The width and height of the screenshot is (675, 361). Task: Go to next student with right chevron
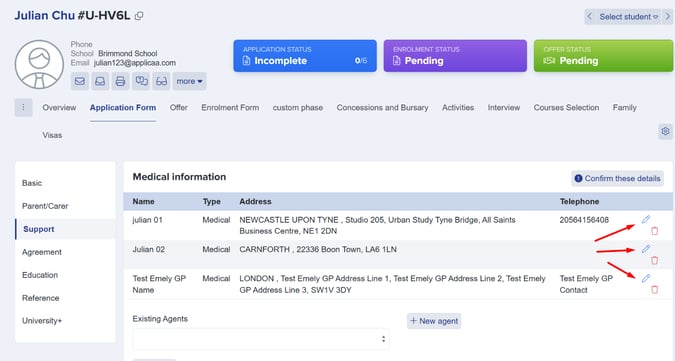click(x=667, y=17)
